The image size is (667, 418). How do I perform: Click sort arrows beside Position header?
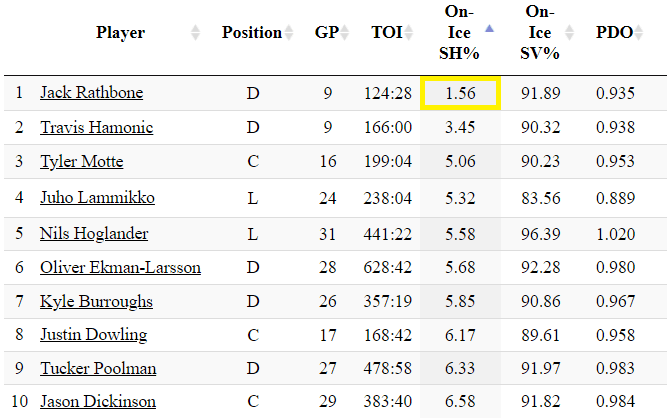pos(289,33)
